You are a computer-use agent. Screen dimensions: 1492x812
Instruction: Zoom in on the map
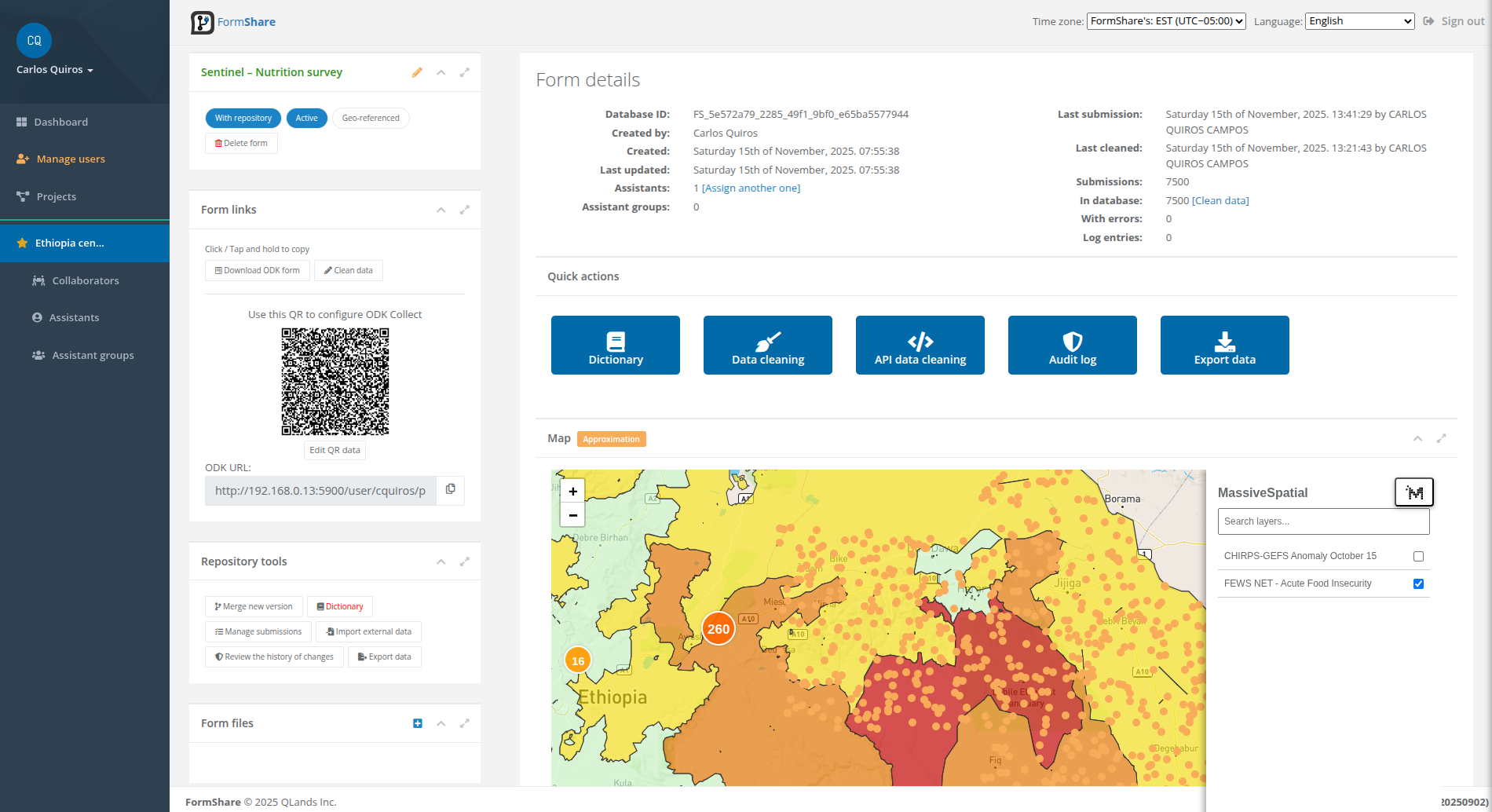pos(573,492)
